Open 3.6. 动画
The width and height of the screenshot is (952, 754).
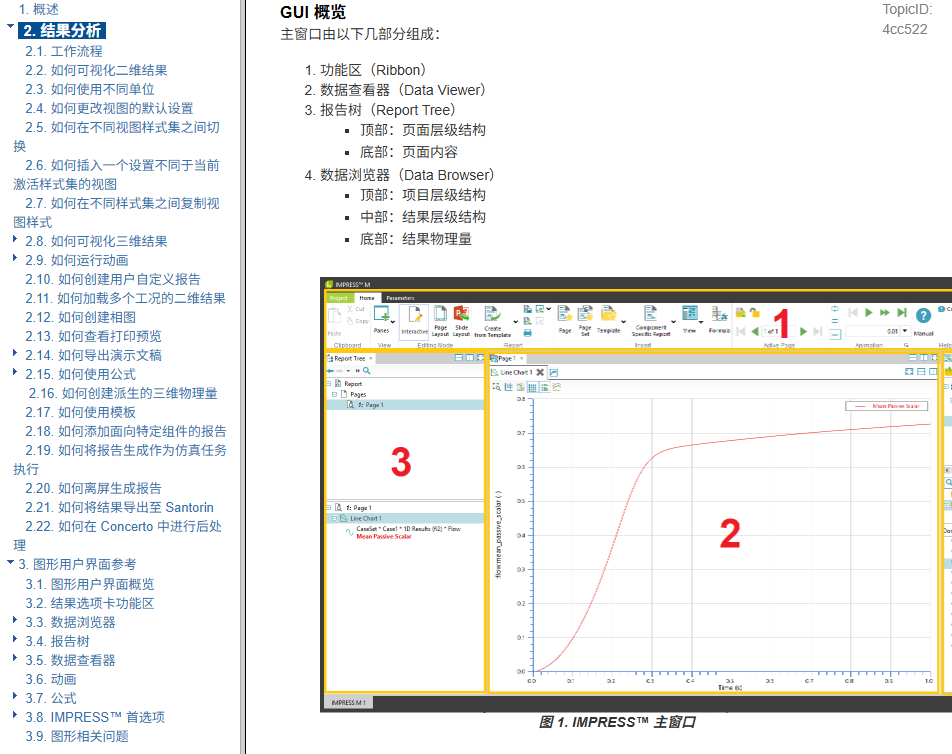(x=51, y=679)
